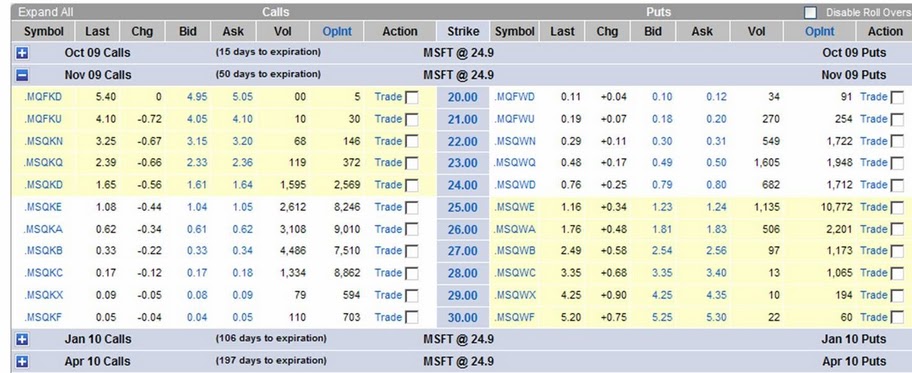This screenshot has height=373, width=912.
Task: Tick the Trade checkbox for call .MSQKD
Action: [x=411, y=186]
